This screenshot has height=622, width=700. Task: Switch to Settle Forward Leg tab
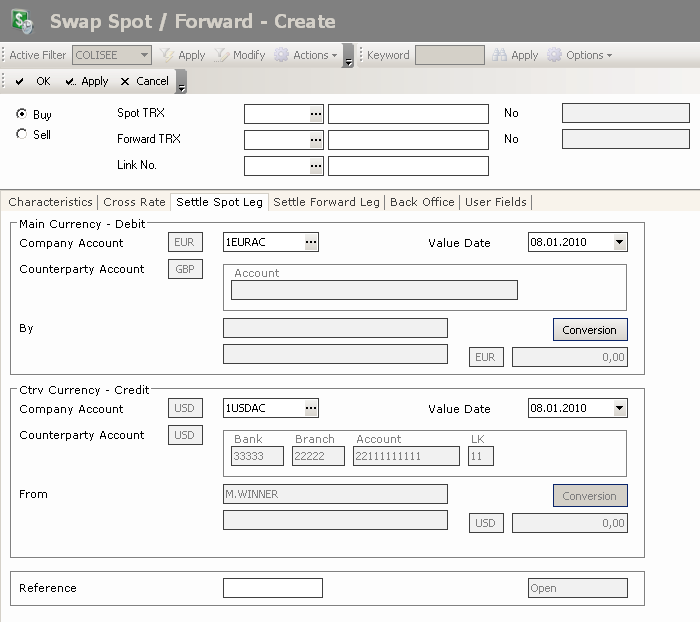tap(327, 202)
